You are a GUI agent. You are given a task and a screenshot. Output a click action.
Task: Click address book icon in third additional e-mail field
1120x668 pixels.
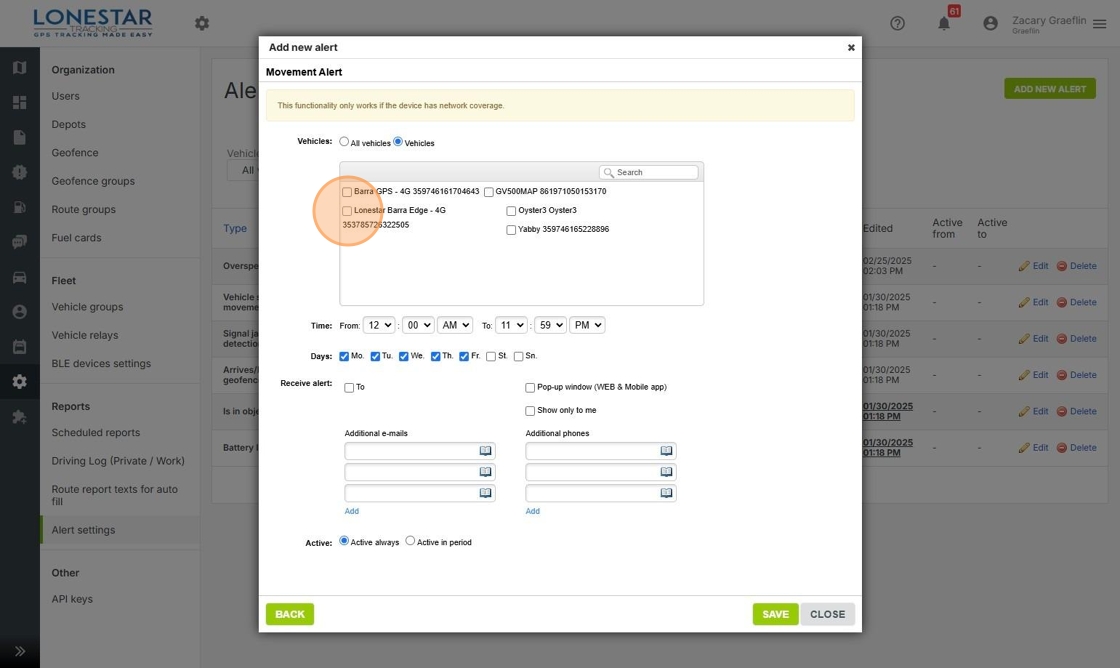(x=485, y=492)
